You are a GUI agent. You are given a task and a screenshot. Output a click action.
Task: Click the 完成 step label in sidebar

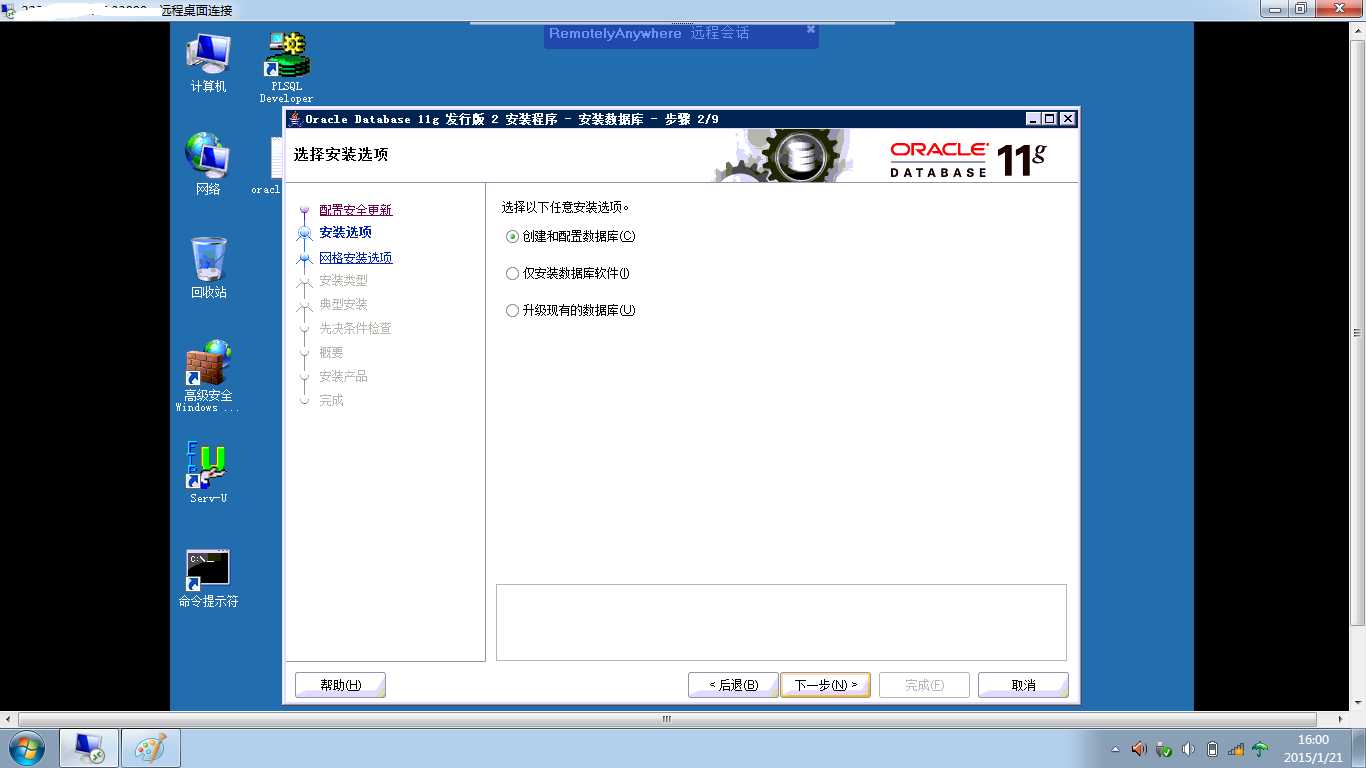331,401
